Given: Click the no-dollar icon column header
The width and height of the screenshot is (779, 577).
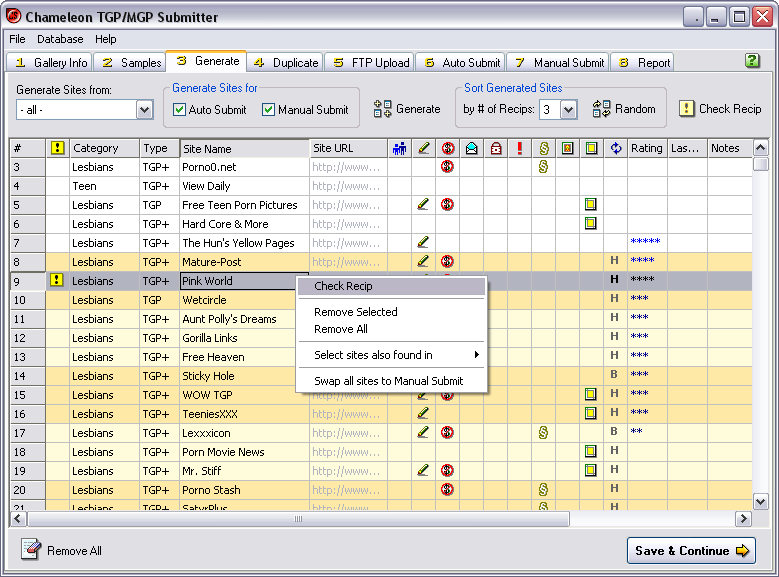Looking at the screenshot, I should [x=448, y=148].
